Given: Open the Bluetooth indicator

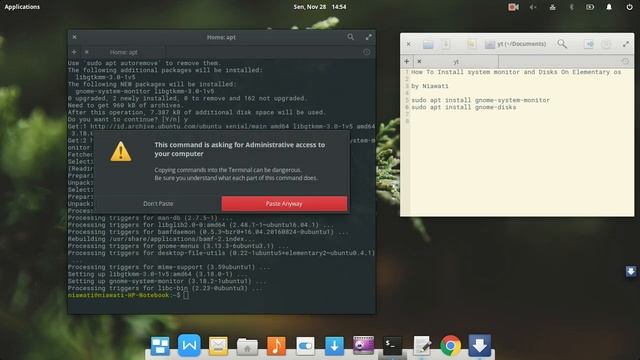Looking at the screenshot, I should point(571,7).
